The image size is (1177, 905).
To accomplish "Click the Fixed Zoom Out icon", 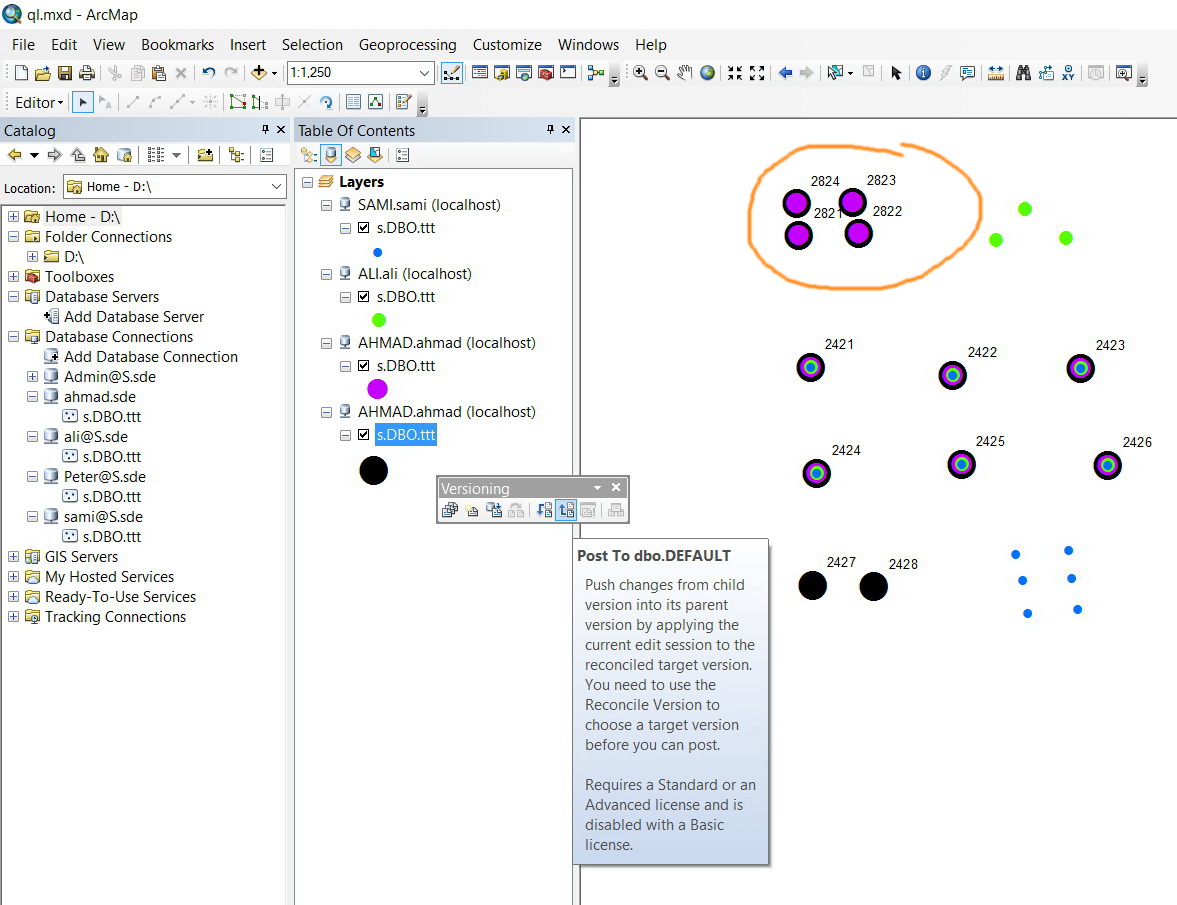I will tap(757, 73).
